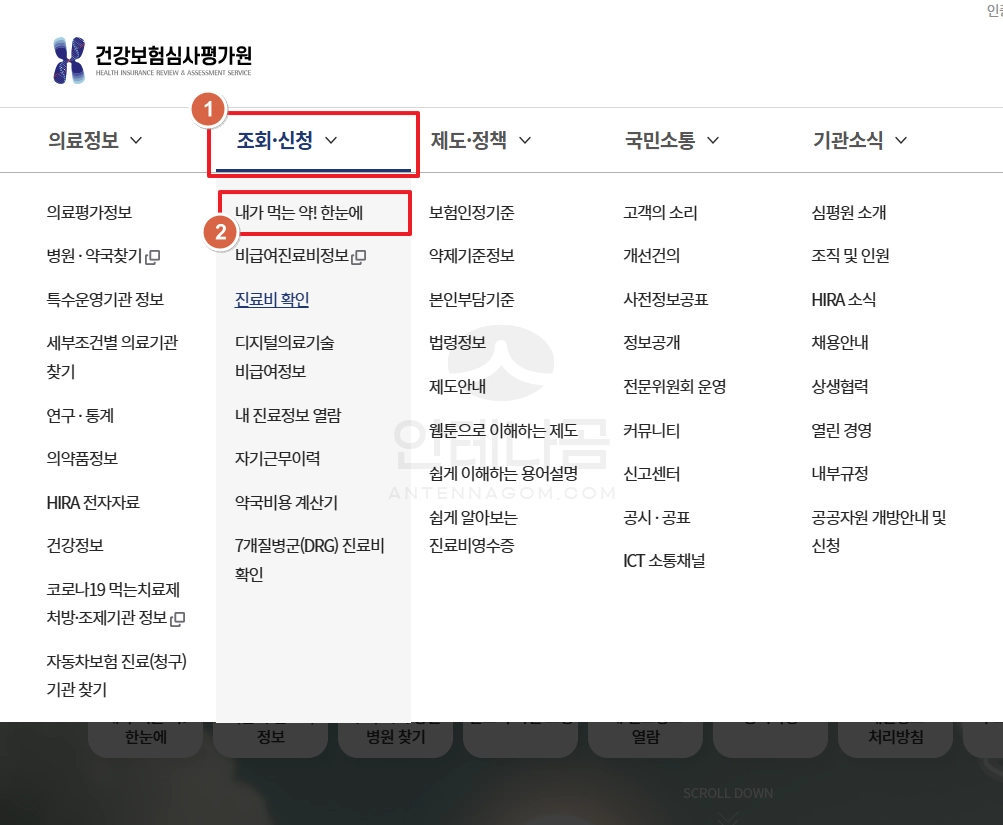The image size is (1003, 825).
Task: Collapse the 의료정보 chevron arrow
Action: pos(136,140)
